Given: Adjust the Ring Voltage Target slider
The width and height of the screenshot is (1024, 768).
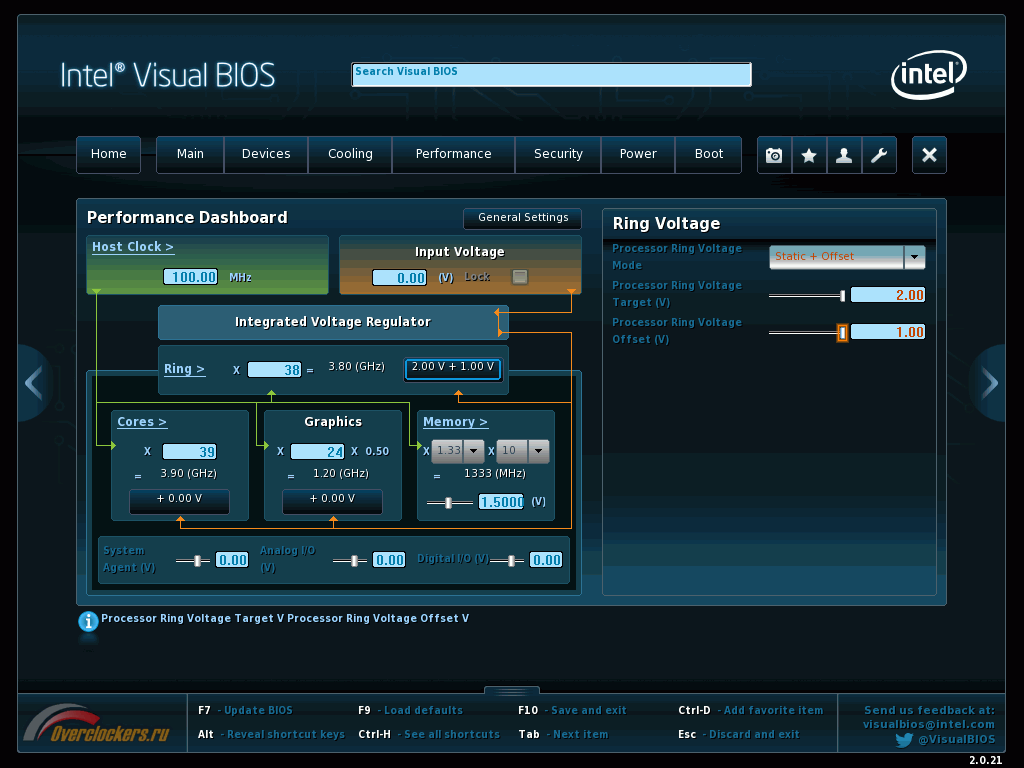Looking at the screenshot, I should pyautogui.click(x=807, y=296).
